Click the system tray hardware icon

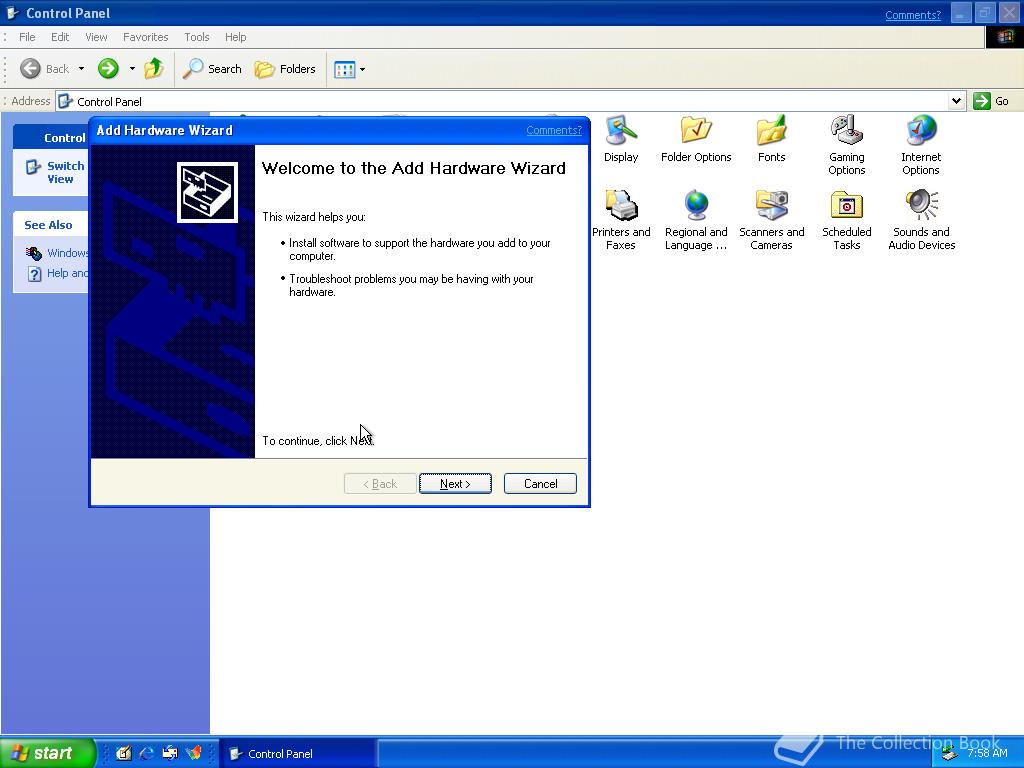[x=949, y=754]
